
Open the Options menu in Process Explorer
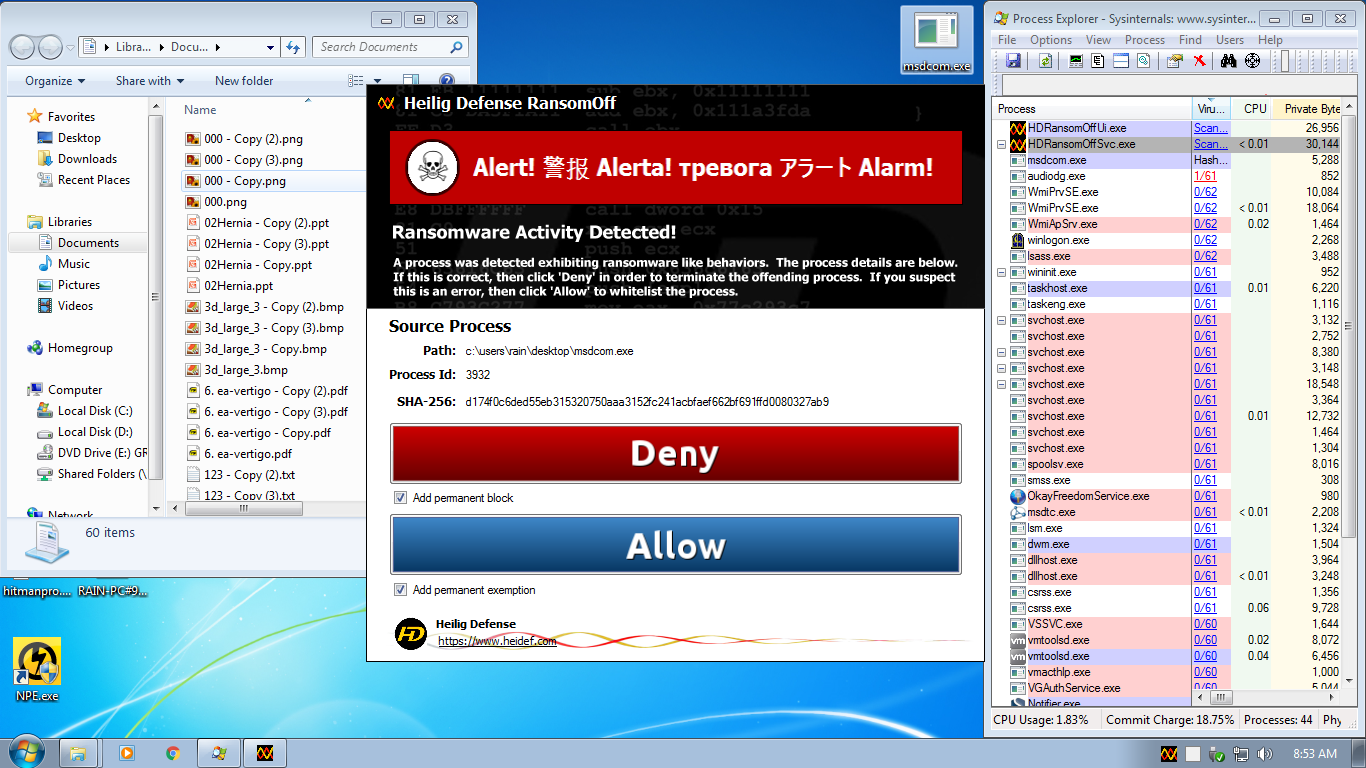point(1051,40)
